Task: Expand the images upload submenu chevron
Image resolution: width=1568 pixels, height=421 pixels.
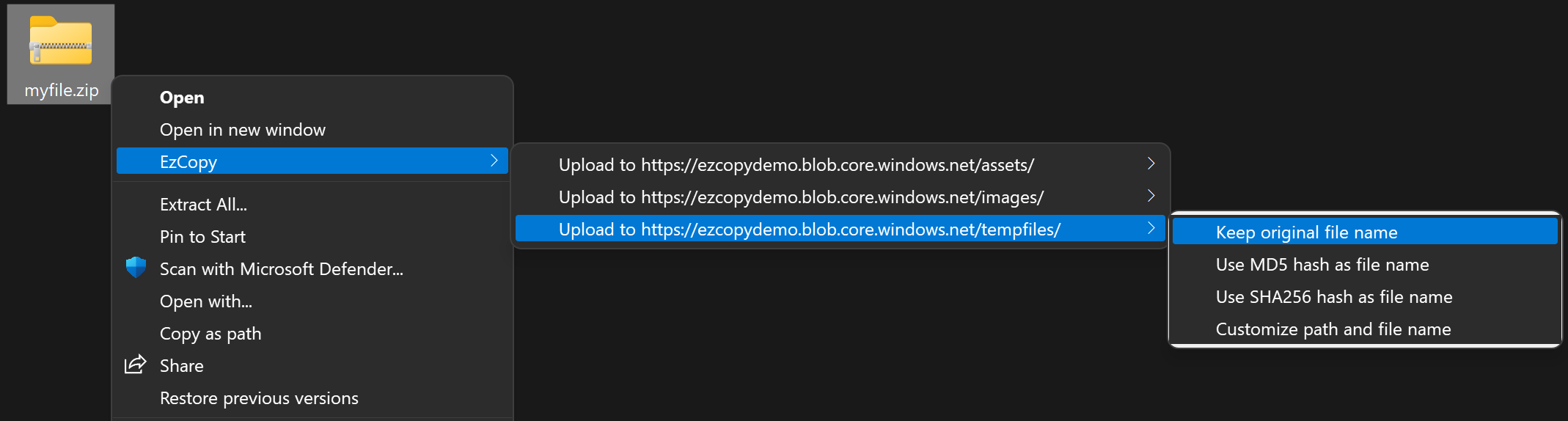Action: click(1151, 196)
